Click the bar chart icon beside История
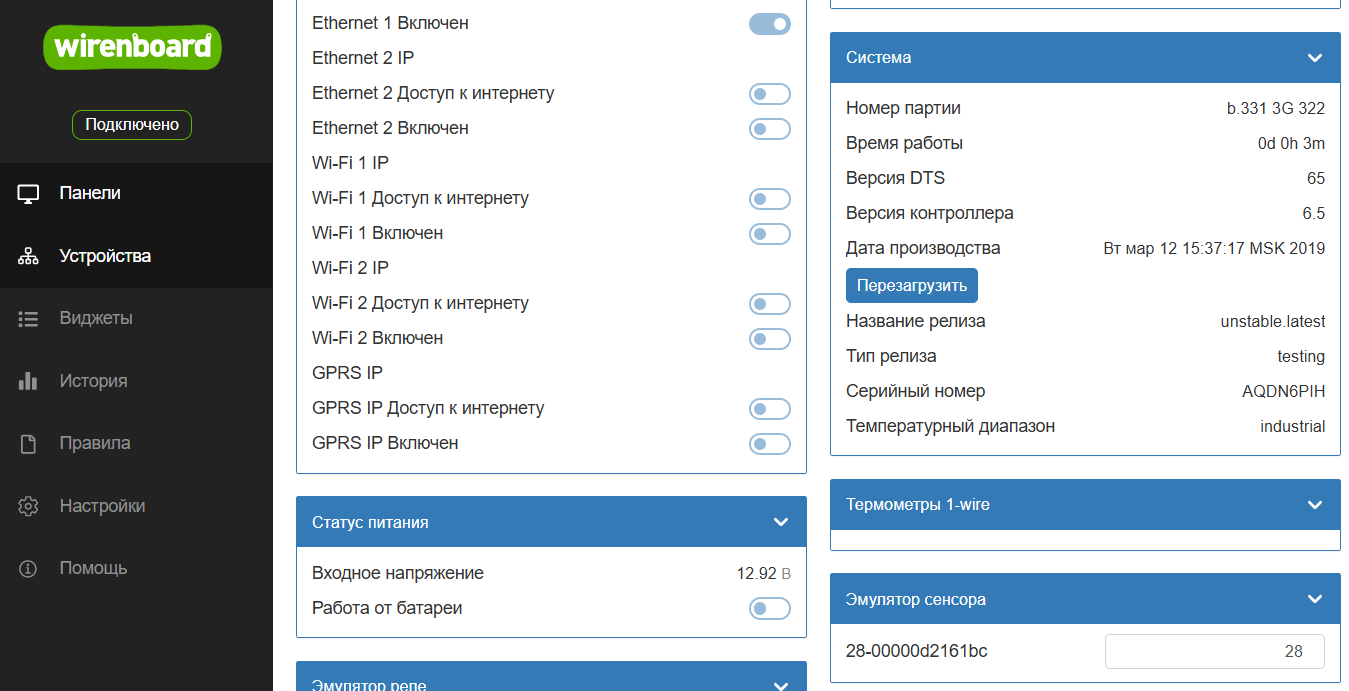The height and width of the screenshot is (691, 1349). [28, 381]
